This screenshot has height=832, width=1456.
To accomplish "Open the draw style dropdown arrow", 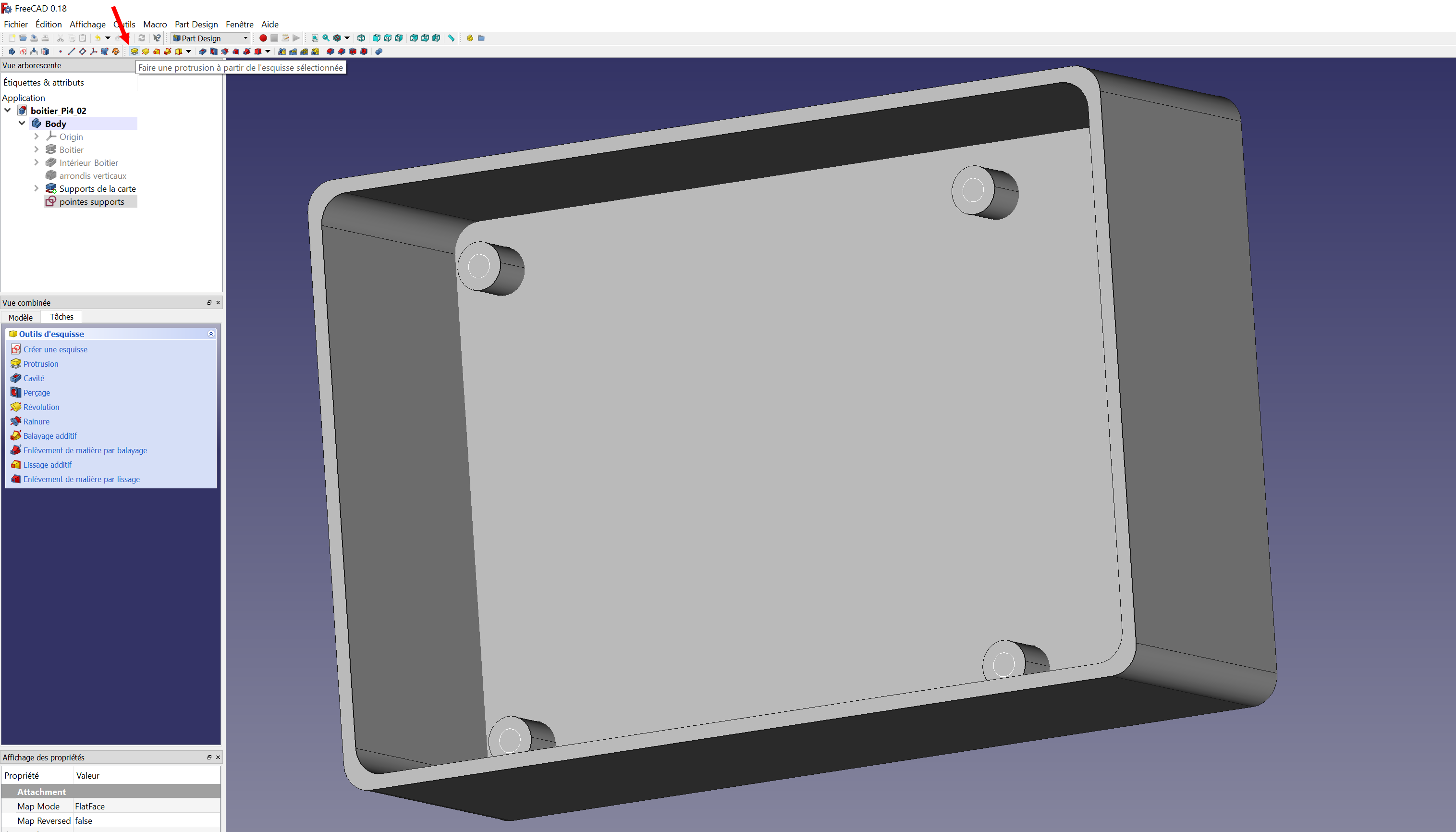I will tap(347, 38).
